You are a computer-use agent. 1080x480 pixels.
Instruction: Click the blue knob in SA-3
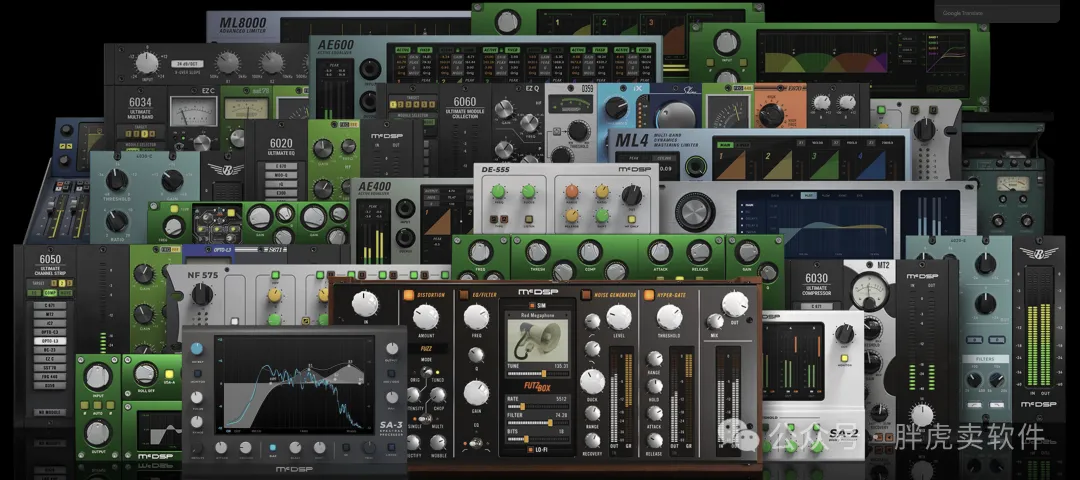(198, 348)
